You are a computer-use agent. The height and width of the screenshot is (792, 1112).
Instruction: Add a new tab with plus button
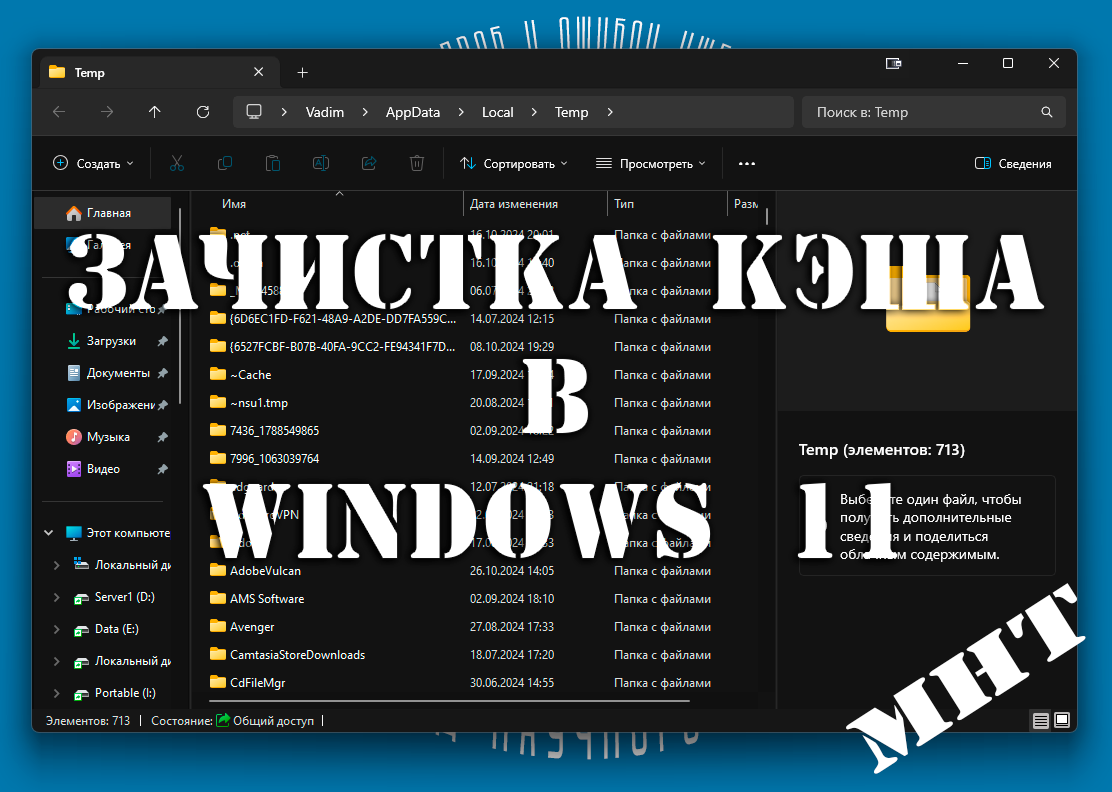click(x=303, y=72)
